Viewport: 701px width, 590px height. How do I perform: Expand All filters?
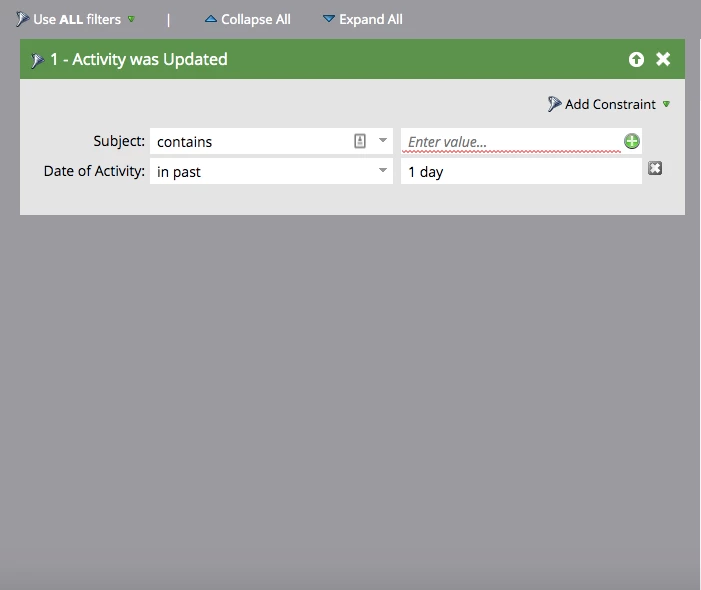tap(363, 20)
